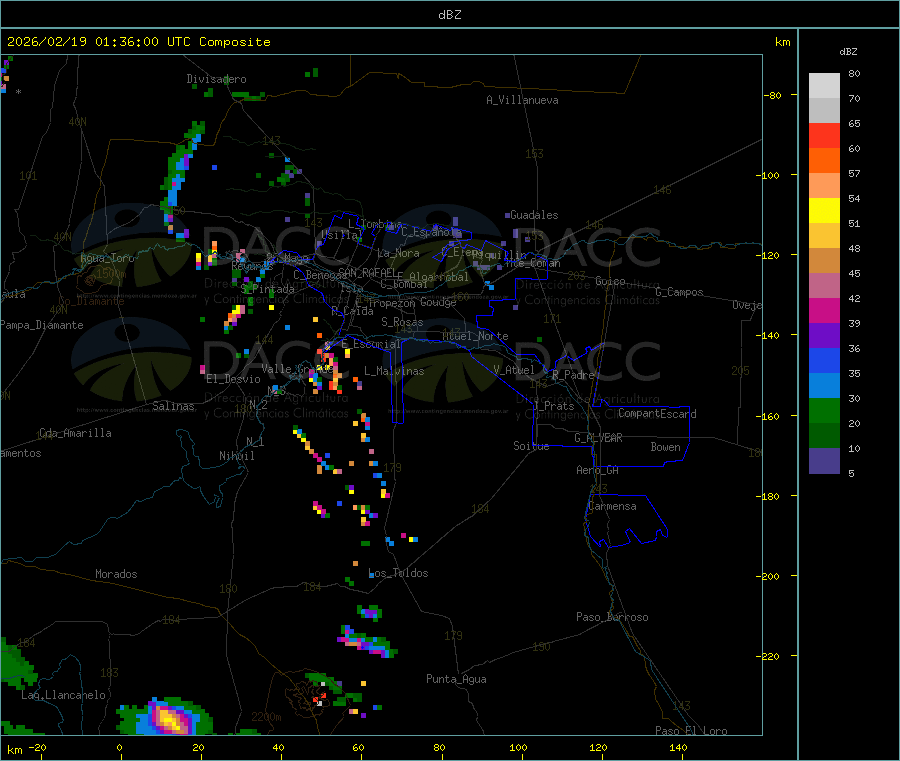
Task: Click the S_Pintada label
Action: coord(267,289)
